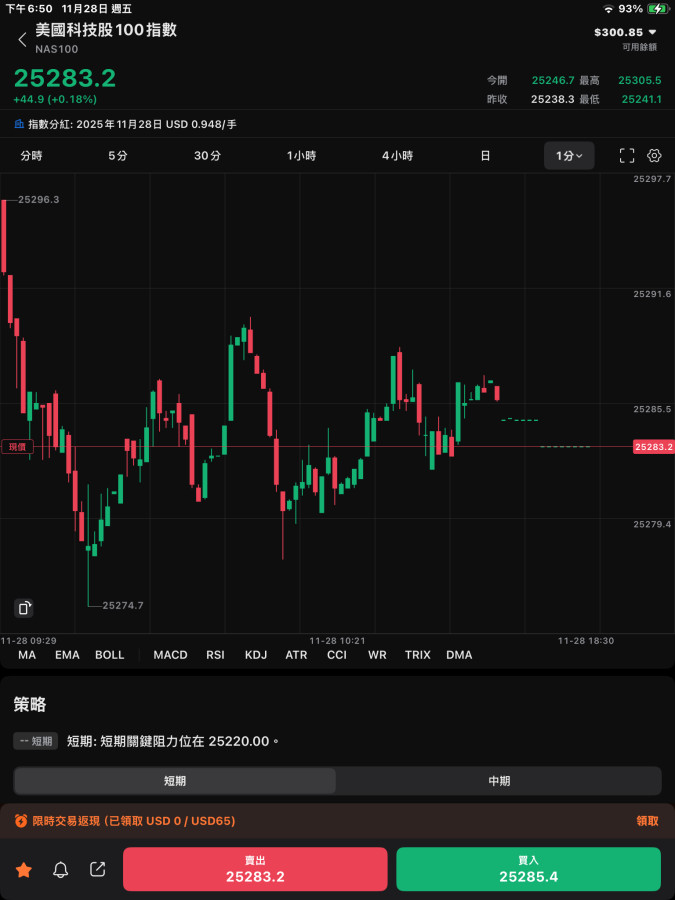Tap the 現價 current price marker
The image size is (675, 900).
pyautogui.click(x=17, y=447)
